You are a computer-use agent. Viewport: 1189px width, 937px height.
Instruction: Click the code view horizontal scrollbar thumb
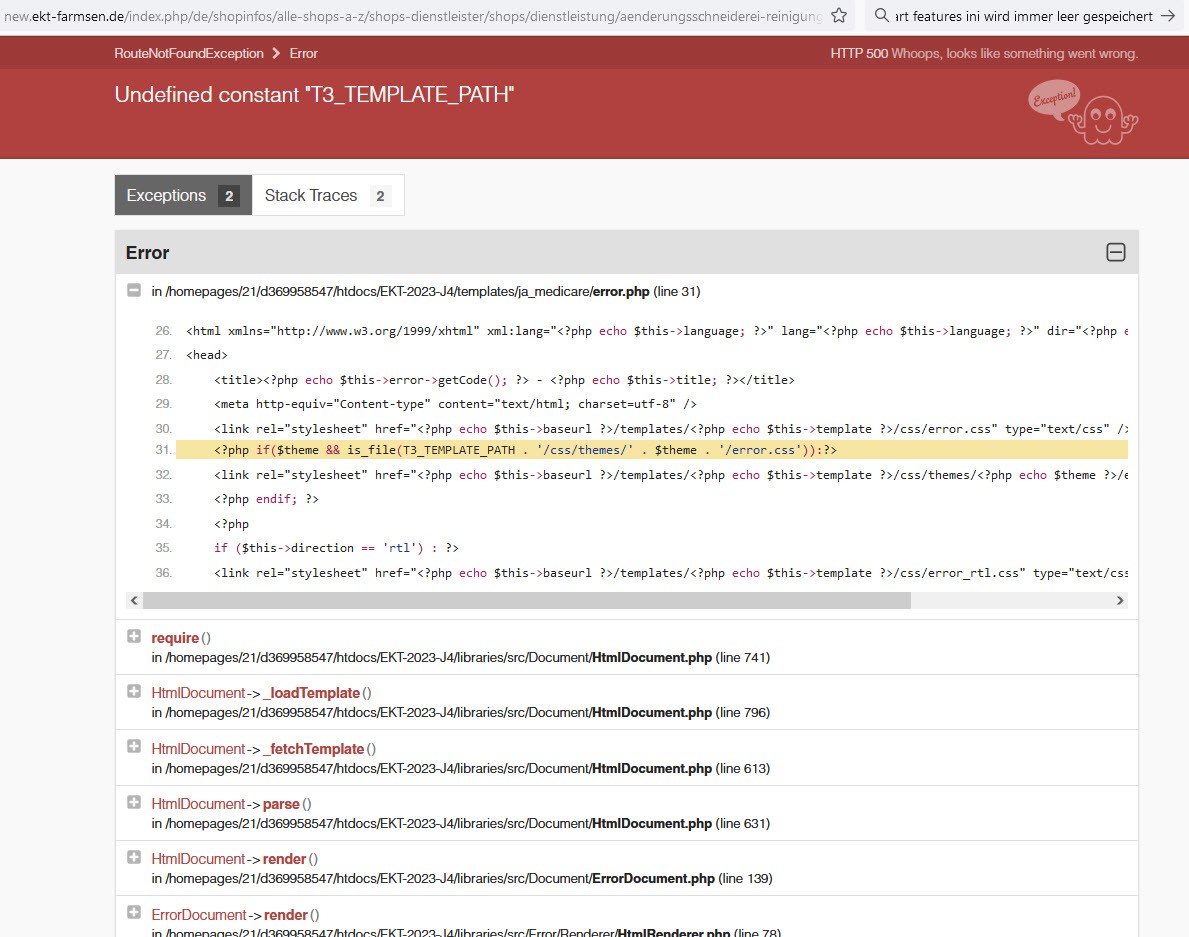pyautogui.click(x=526, y=601)
